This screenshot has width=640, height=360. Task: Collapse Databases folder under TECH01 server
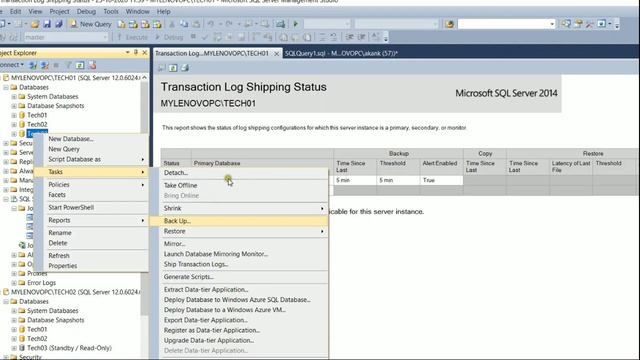6,87
